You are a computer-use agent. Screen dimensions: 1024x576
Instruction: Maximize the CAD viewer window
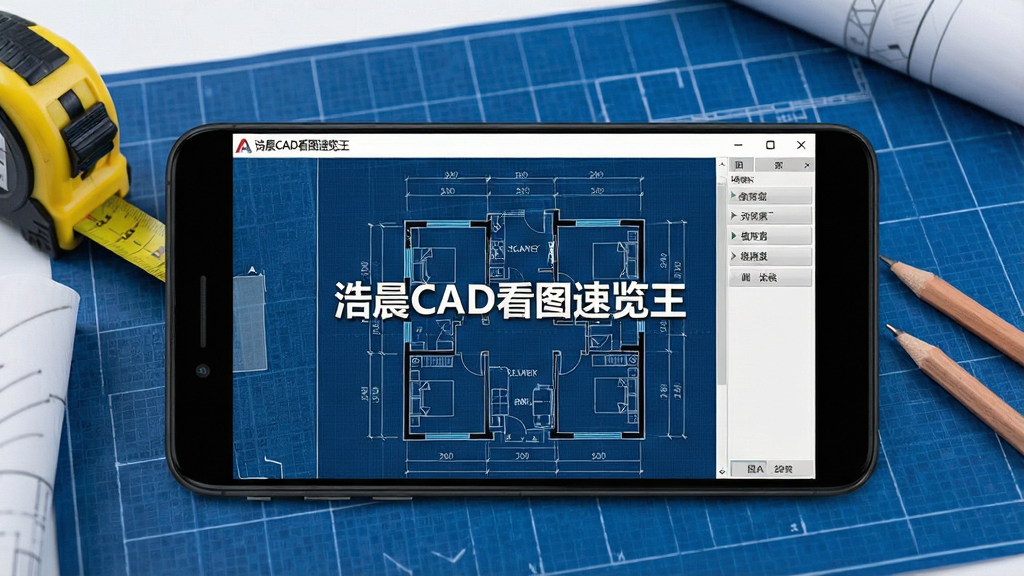point(770,145)
